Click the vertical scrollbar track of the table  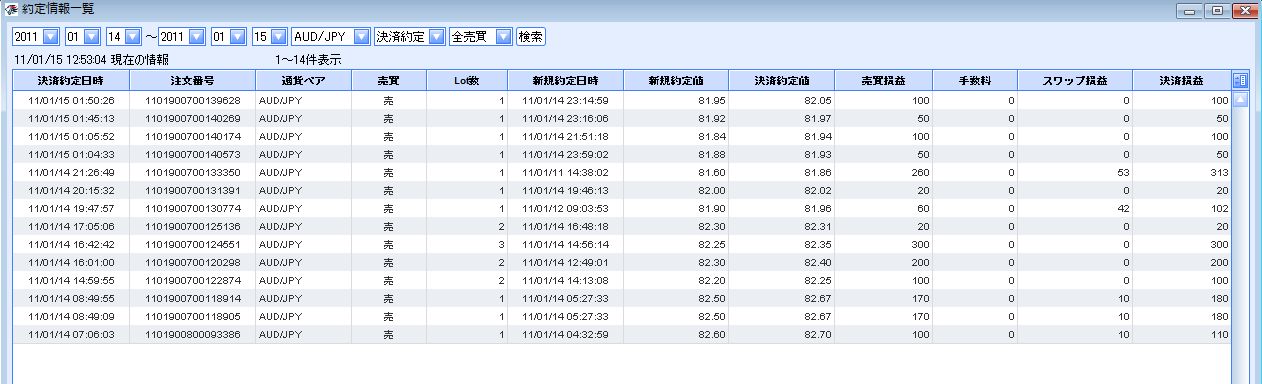pyautogui.click(x=1241, y=245)
